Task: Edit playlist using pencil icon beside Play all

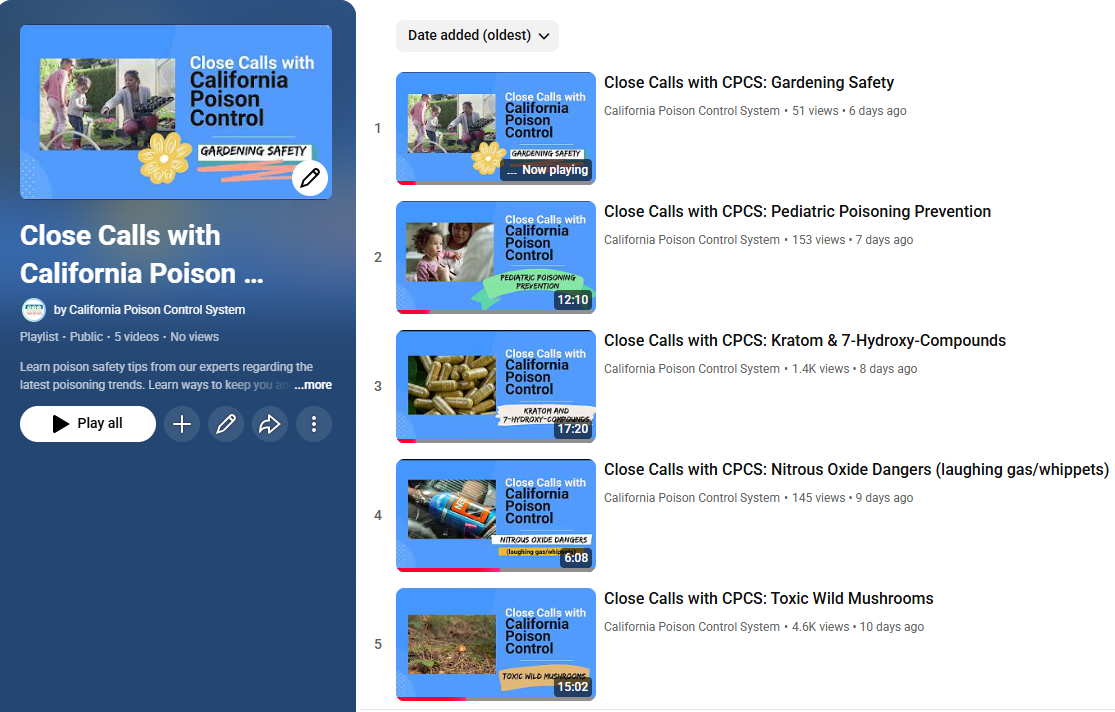Action: pos(226,424)
